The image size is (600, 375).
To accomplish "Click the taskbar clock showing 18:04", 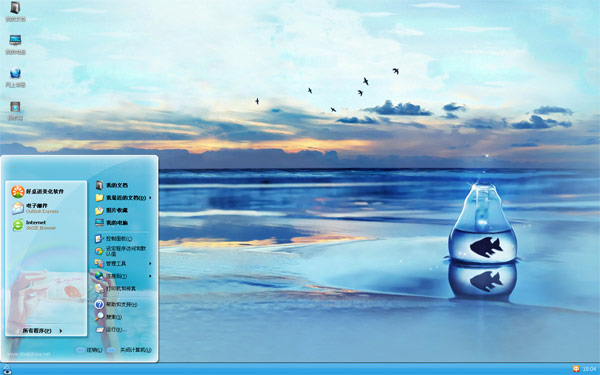I will pyautogui.click(x=590, y=369).
